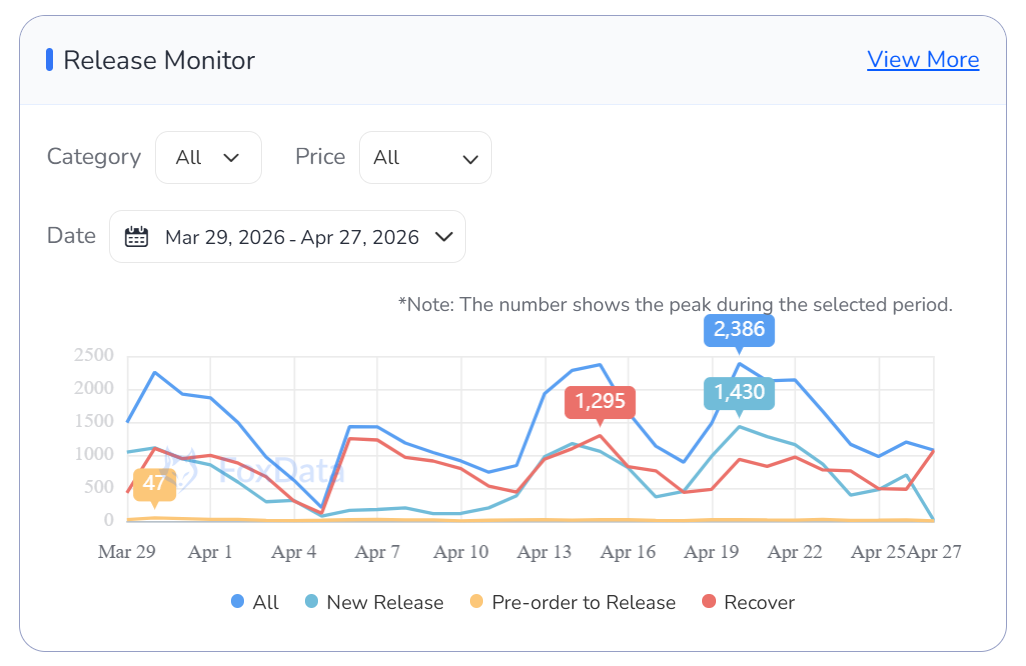This screenshot has height=666, width=1026.
Task: Click the Release Monitor heading
Action: pos(159,60)
